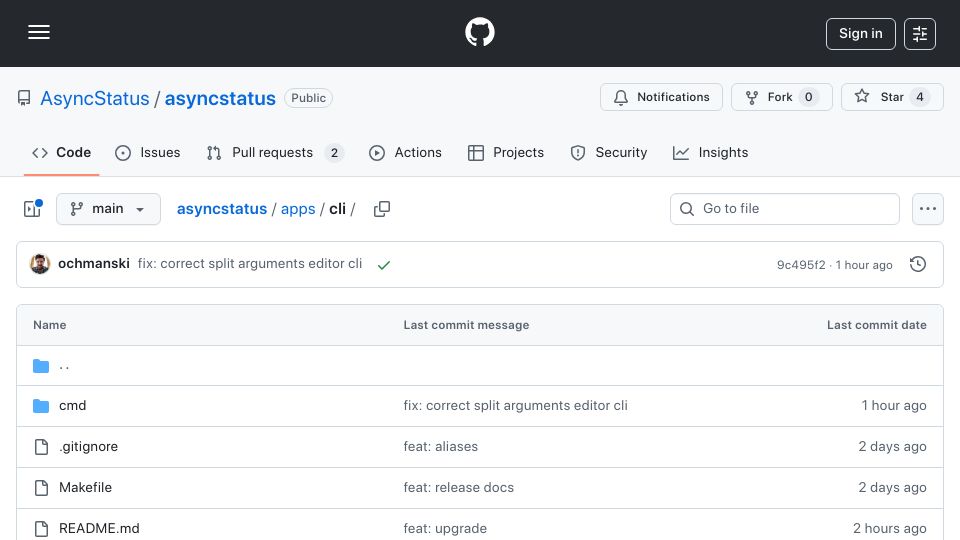
Task: Open asyncstatus repository link in header
Action: click(220, 99)
